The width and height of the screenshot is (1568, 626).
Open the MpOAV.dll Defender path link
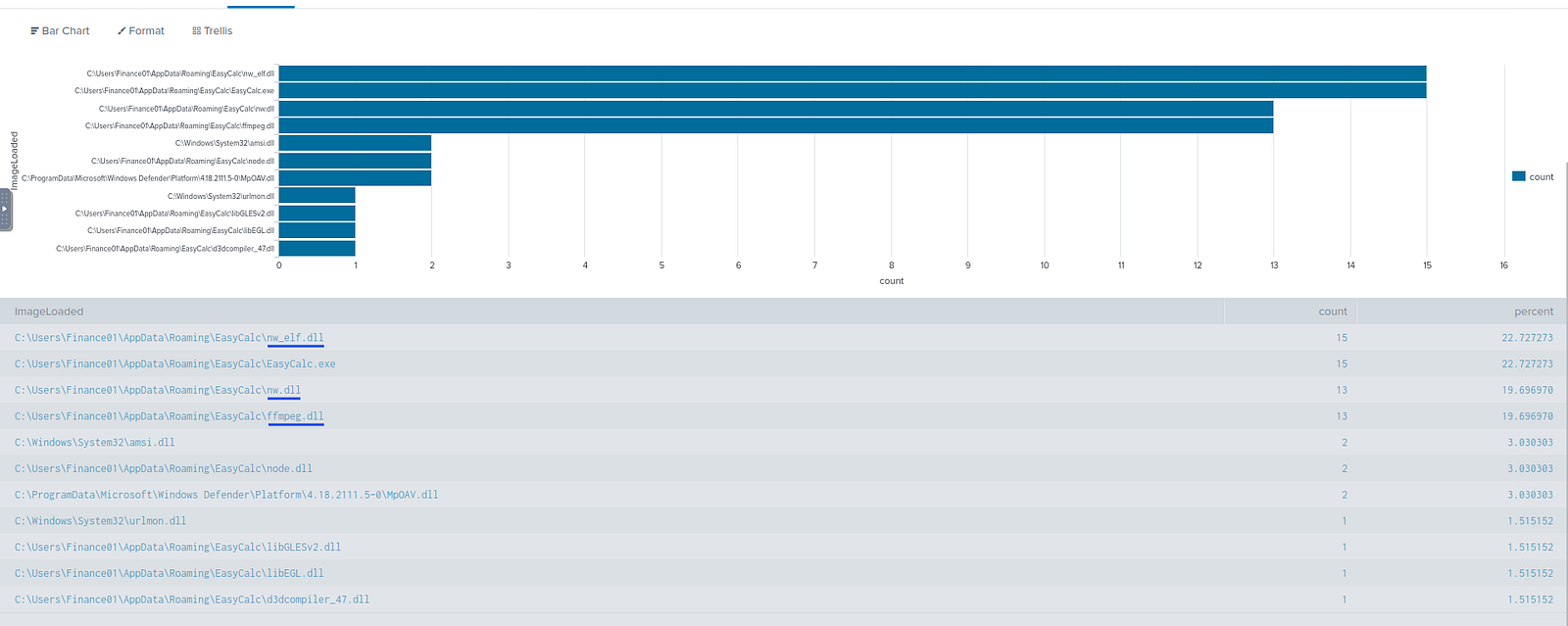tap(226, 495)
